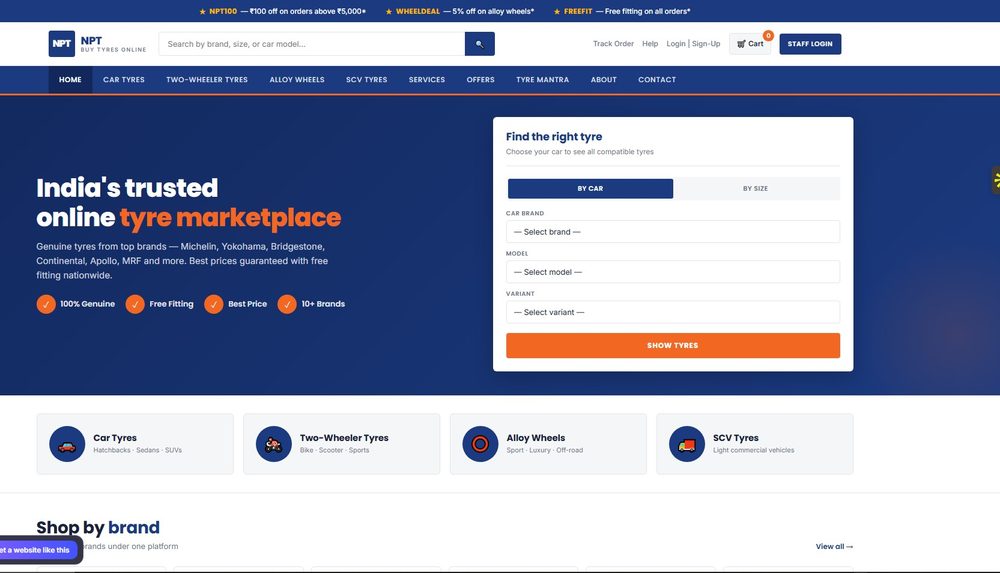Click the yellow widget icon at right edge
1000x573 pixels.
point(996,180)
